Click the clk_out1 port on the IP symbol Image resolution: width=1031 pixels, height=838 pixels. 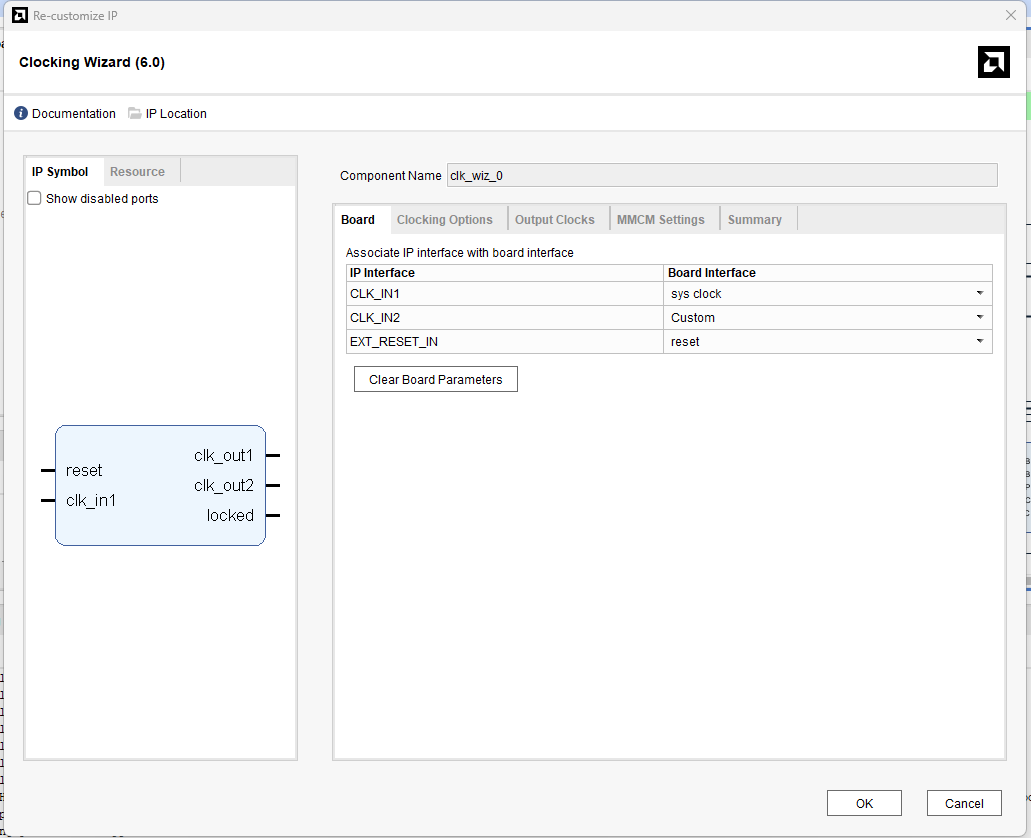pyautogui.click(x=224, y=456)
